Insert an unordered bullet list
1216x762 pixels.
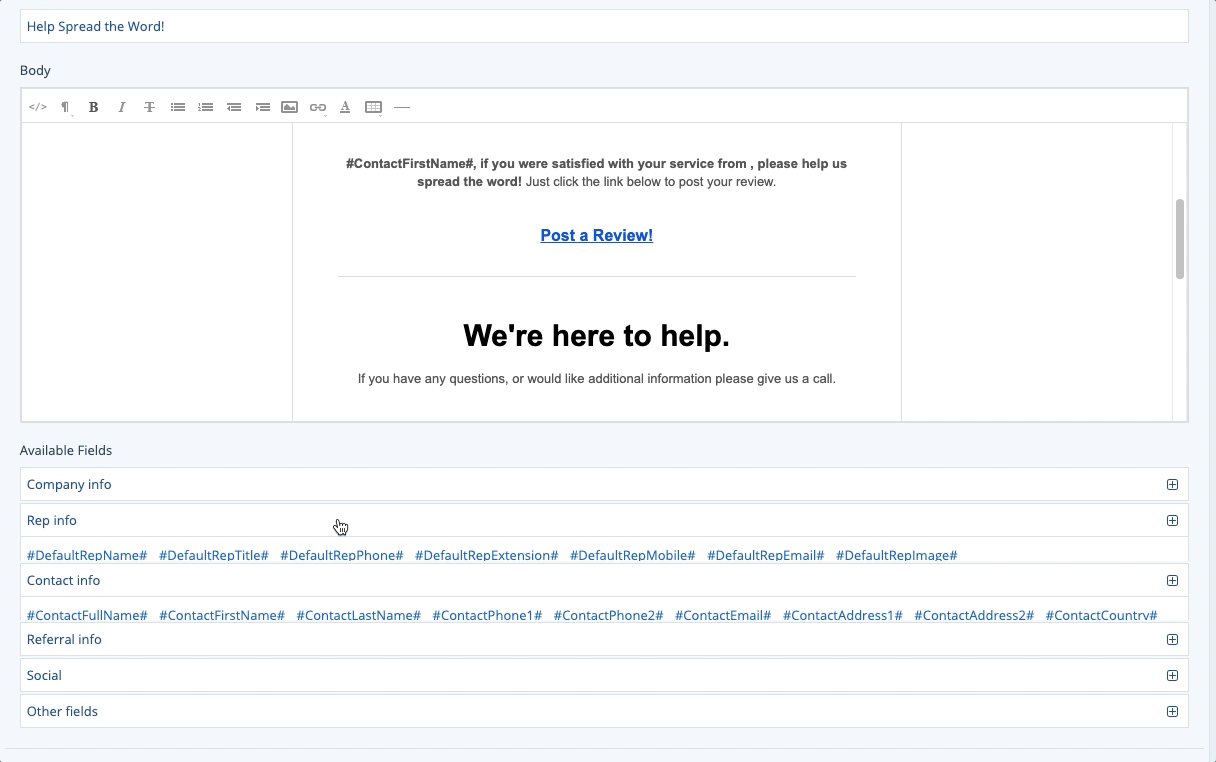point(177,107)
